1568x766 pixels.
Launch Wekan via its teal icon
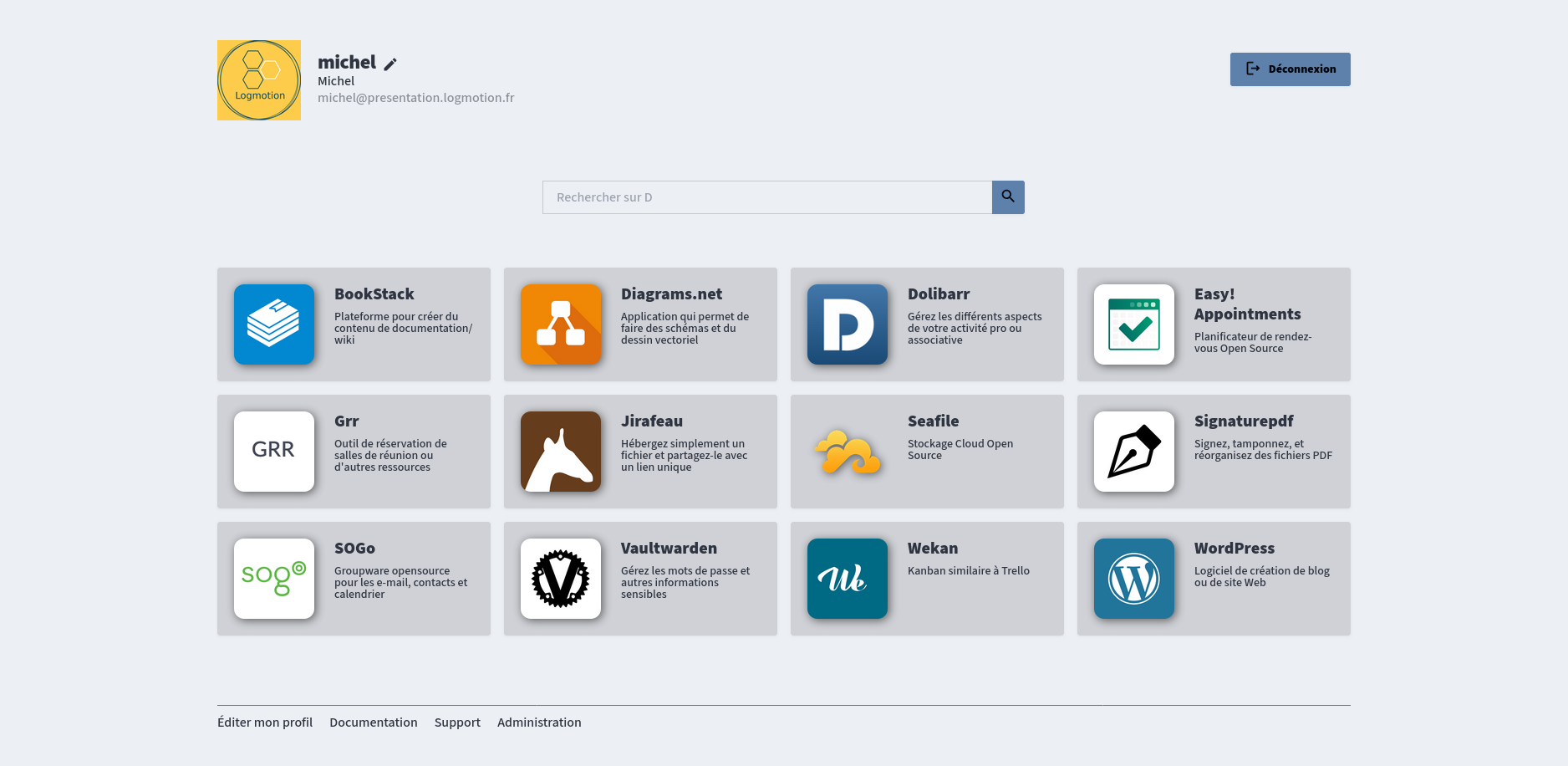click(x=848, y=579)
